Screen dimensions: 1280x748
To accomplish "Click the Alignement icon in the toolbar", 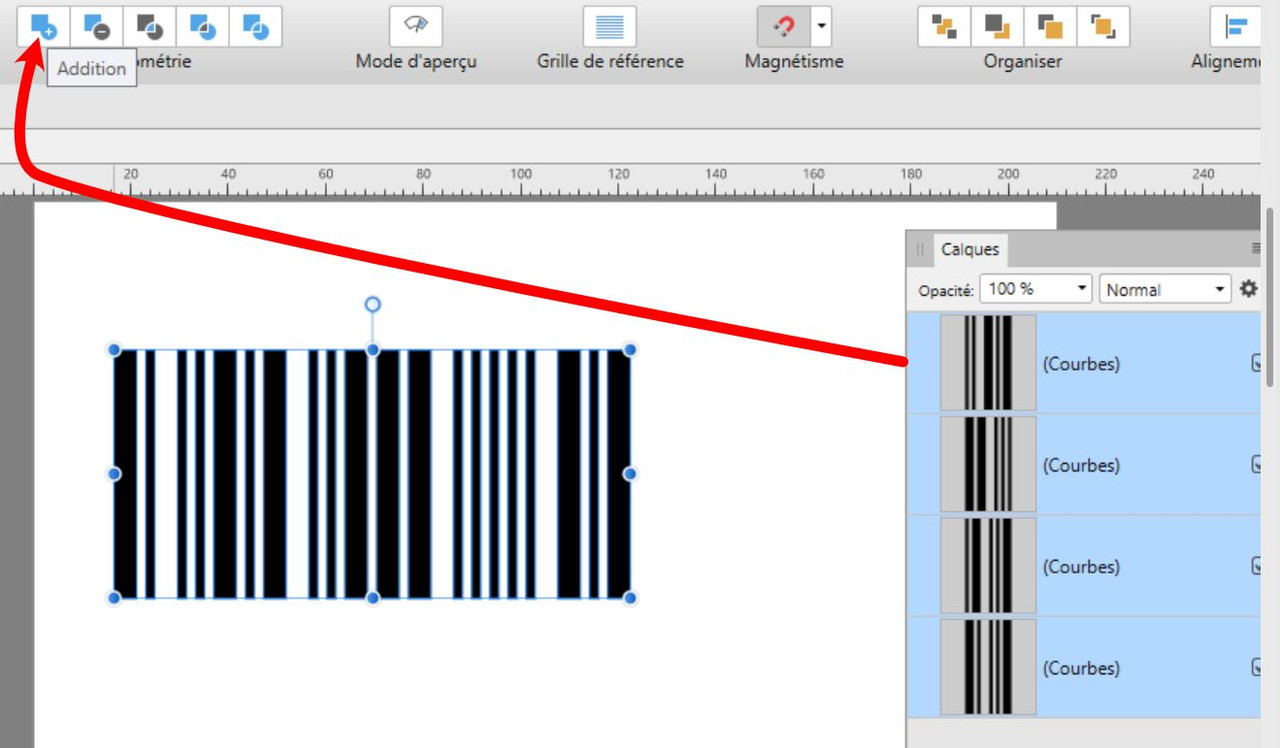I will pyautogui.click(x=1236, y=26).
